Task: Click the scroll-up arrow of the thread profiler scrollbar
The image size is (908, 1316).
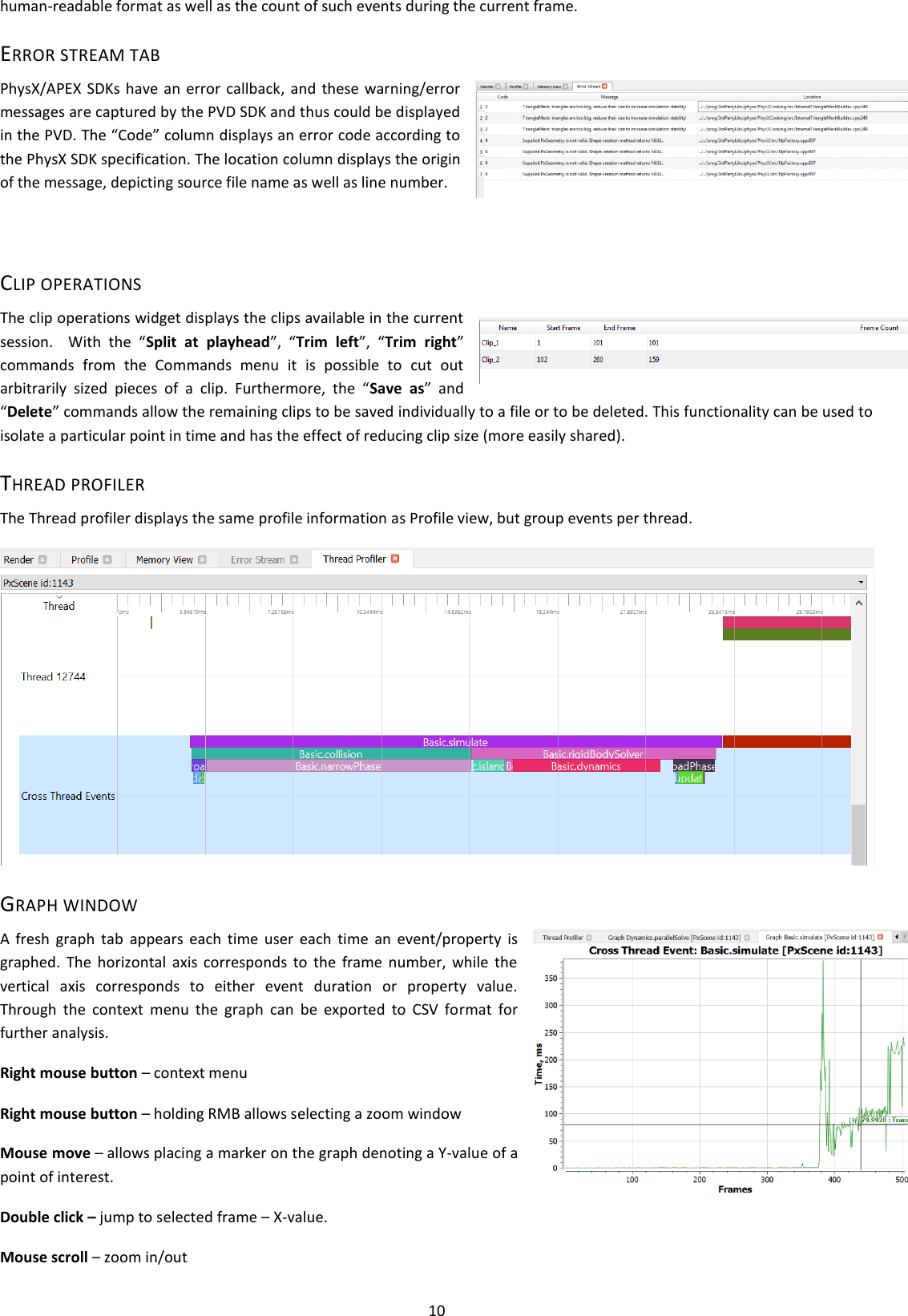Action: 858,603
